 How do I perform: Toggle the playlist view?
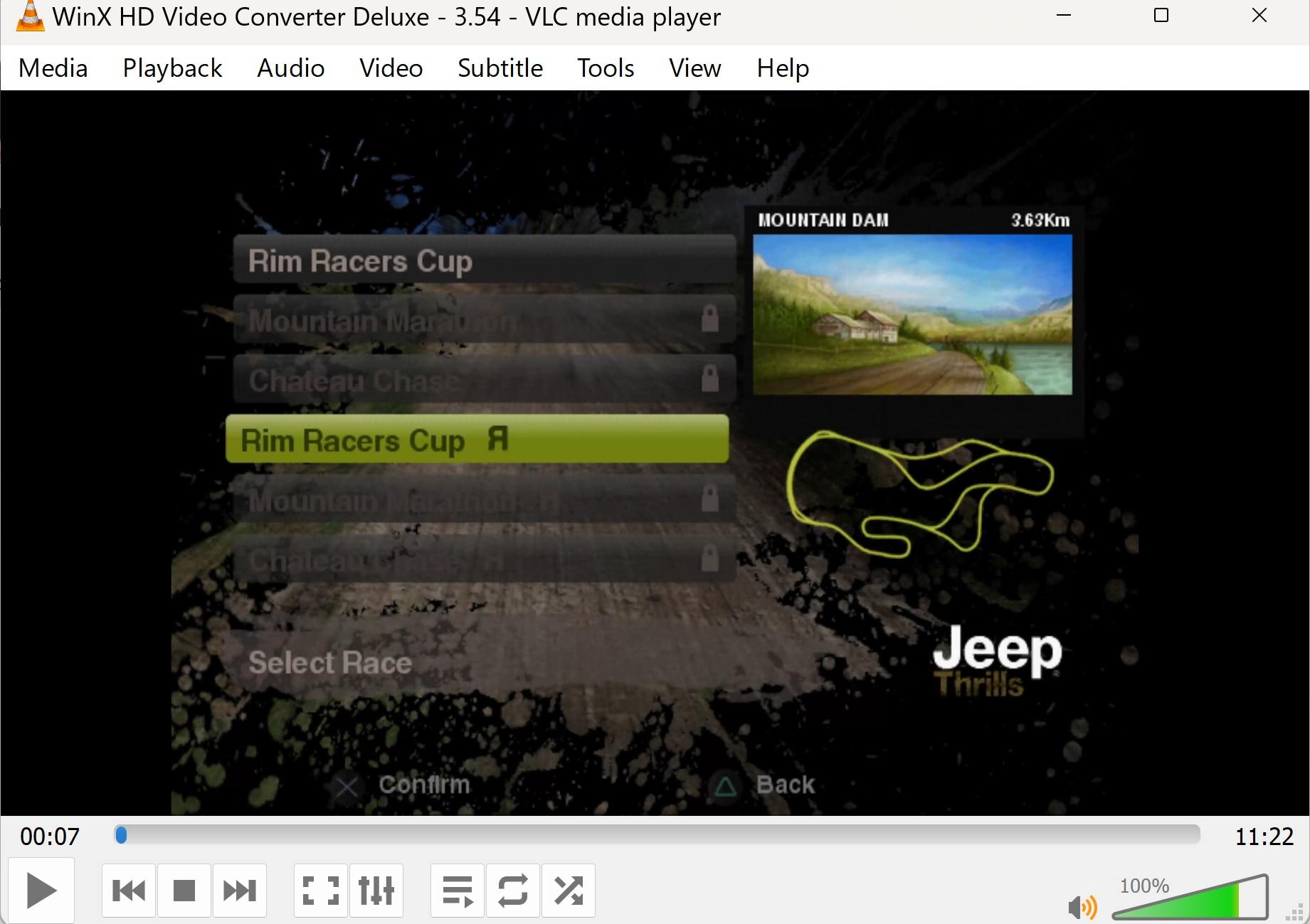[x=458, y=891]
